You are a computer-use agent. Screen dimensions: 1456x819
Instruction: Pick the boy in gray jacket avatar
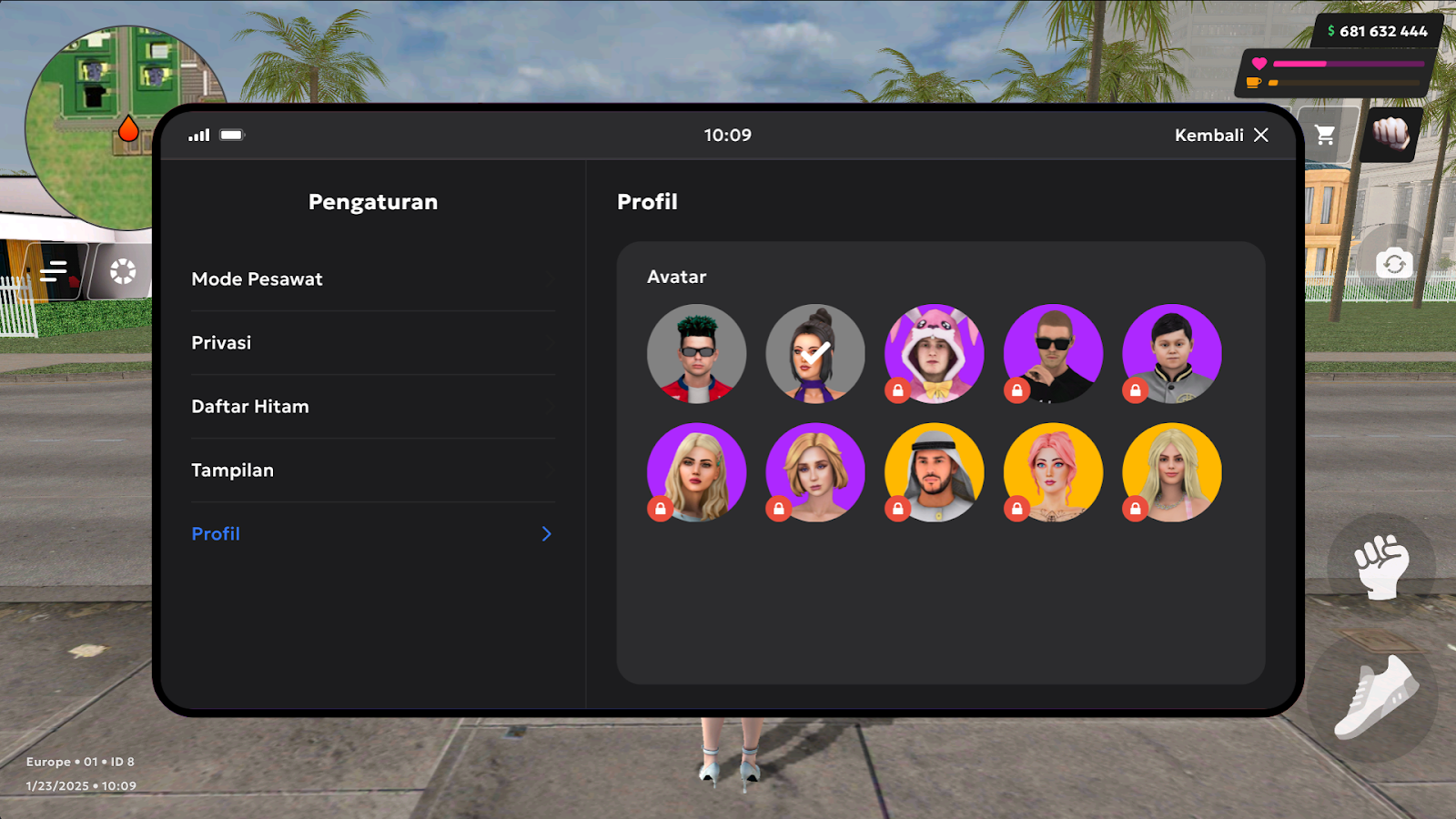click(1172, 353)
